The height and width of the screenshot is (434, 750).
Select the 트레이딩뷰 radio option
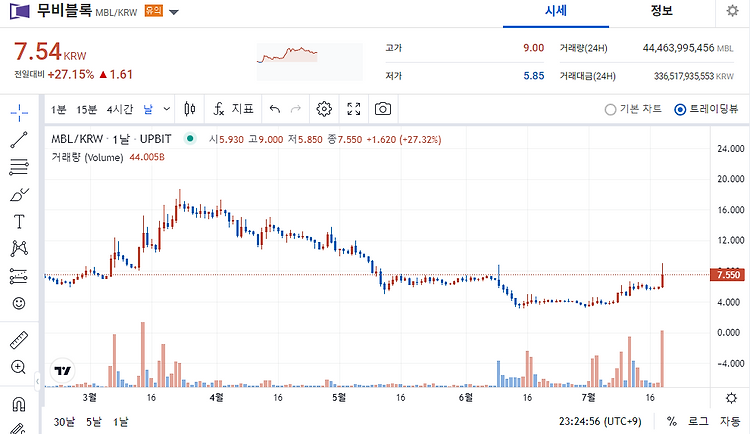706,110
